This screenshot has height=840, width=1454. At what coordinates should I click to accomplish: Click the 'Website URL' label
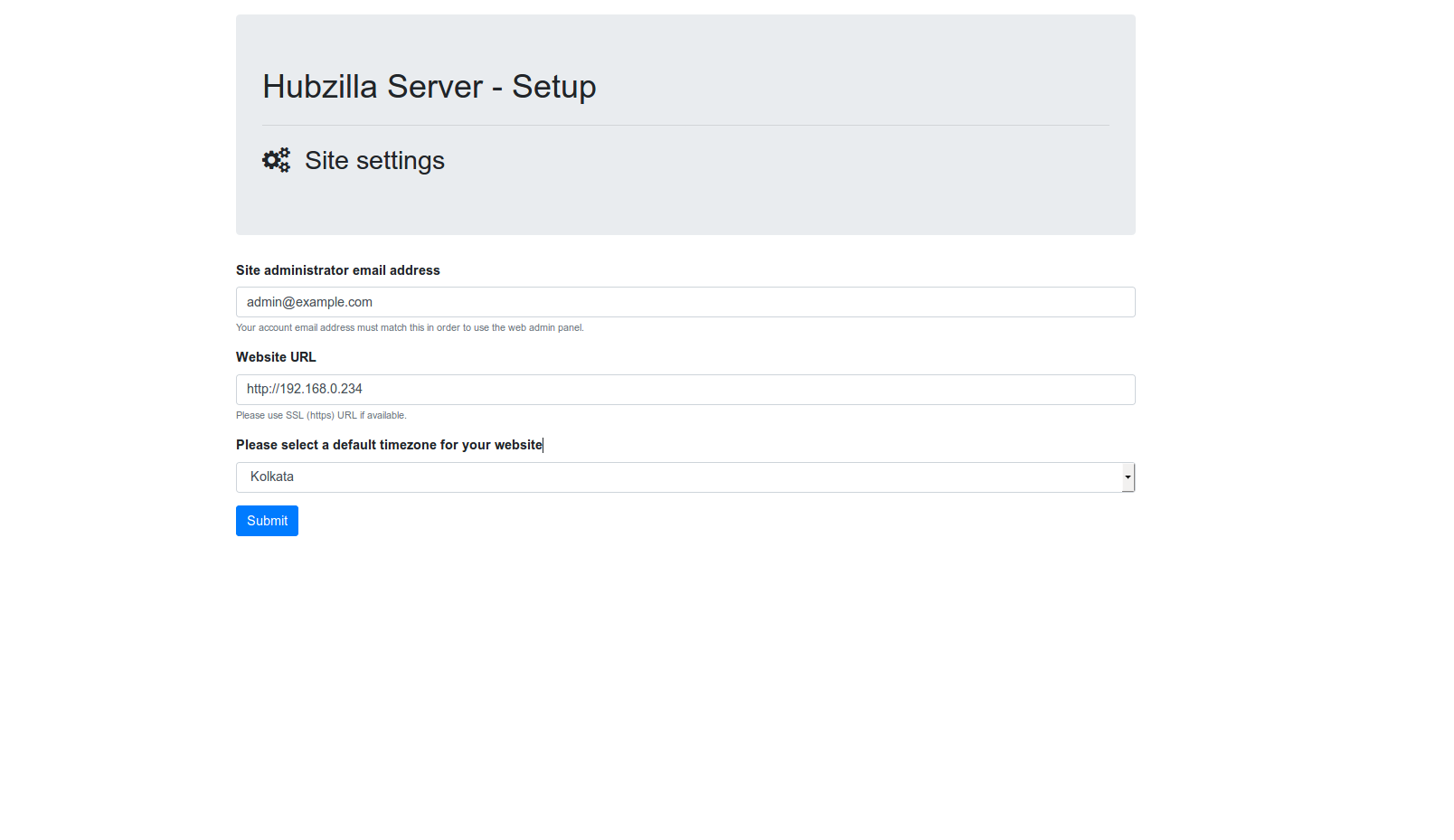click(x=276, y=357)
